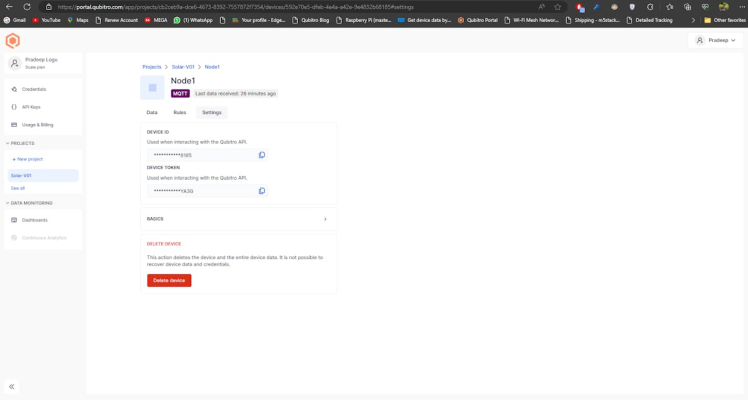Open Pradeep user dropdown at top right

(x=715, y=41)
